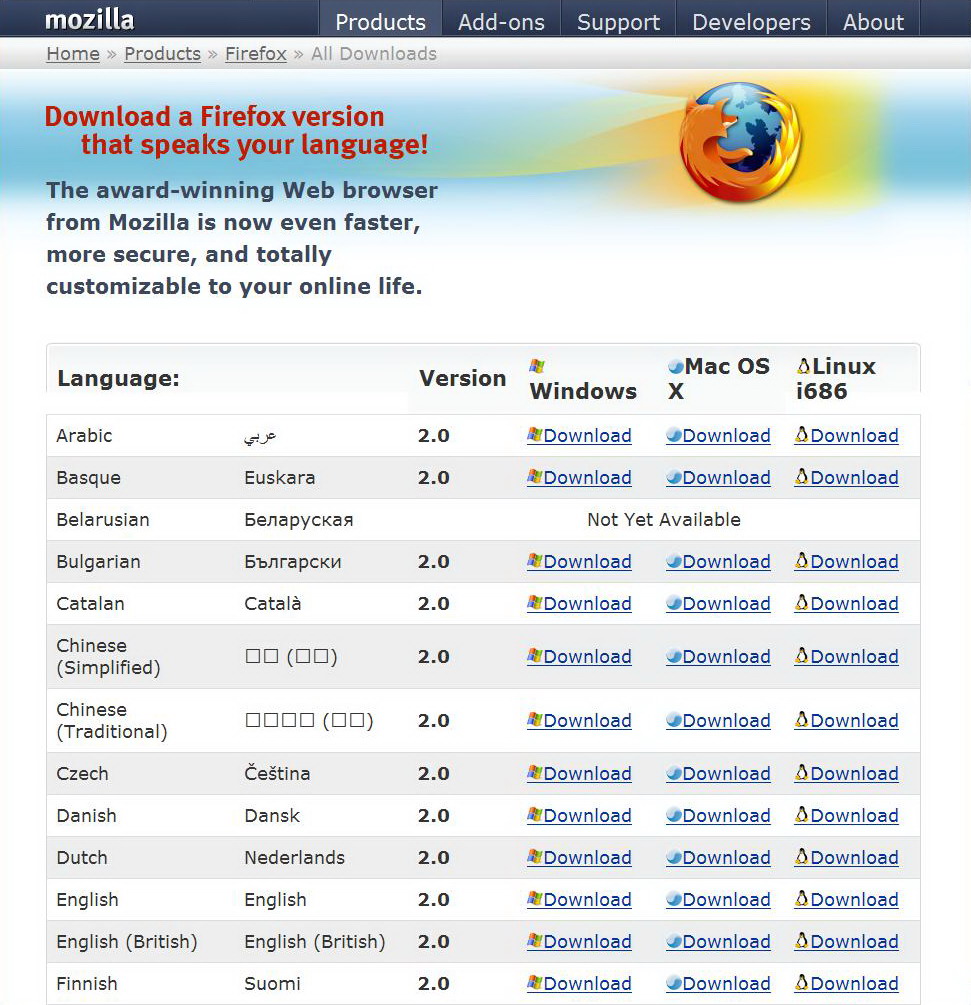Viewport: 971px width, 1005px height.
Task: Click the 'Not Yet Available' text
Action: tap(664, 519)
